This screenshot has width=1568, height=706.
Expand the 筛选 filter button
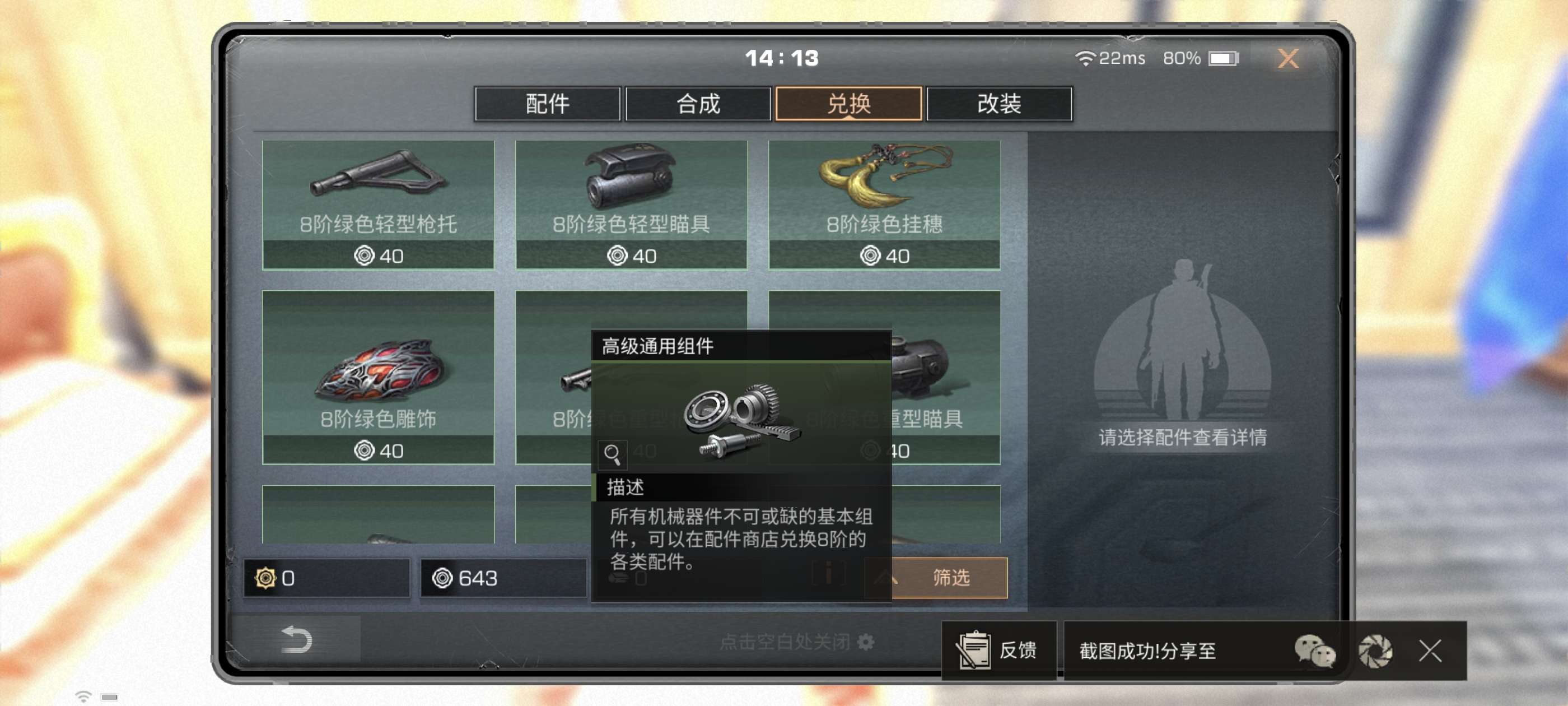[x=936, y=577]
